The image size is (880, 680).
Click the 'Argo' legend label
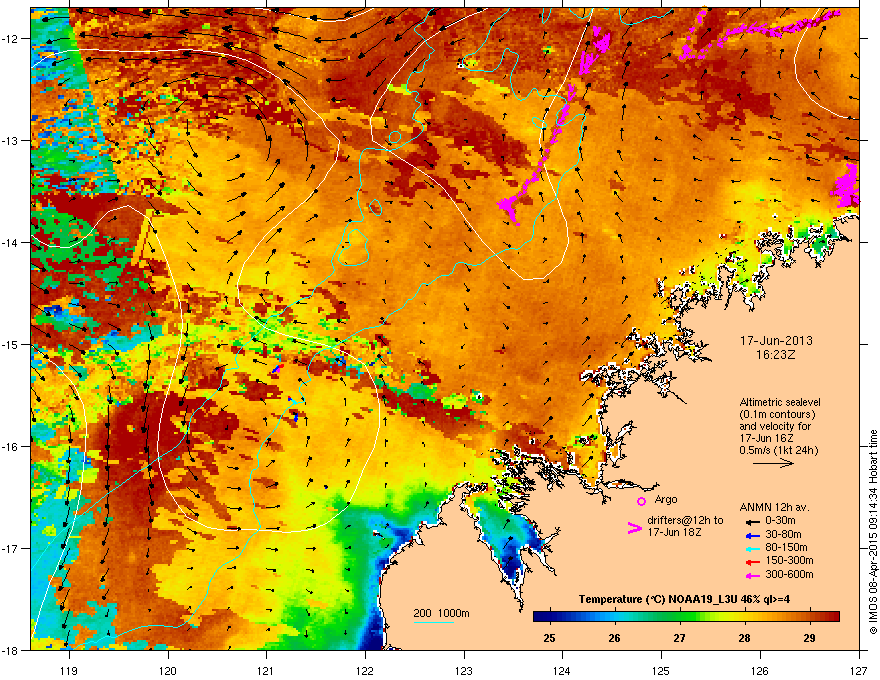pos(666,499)
